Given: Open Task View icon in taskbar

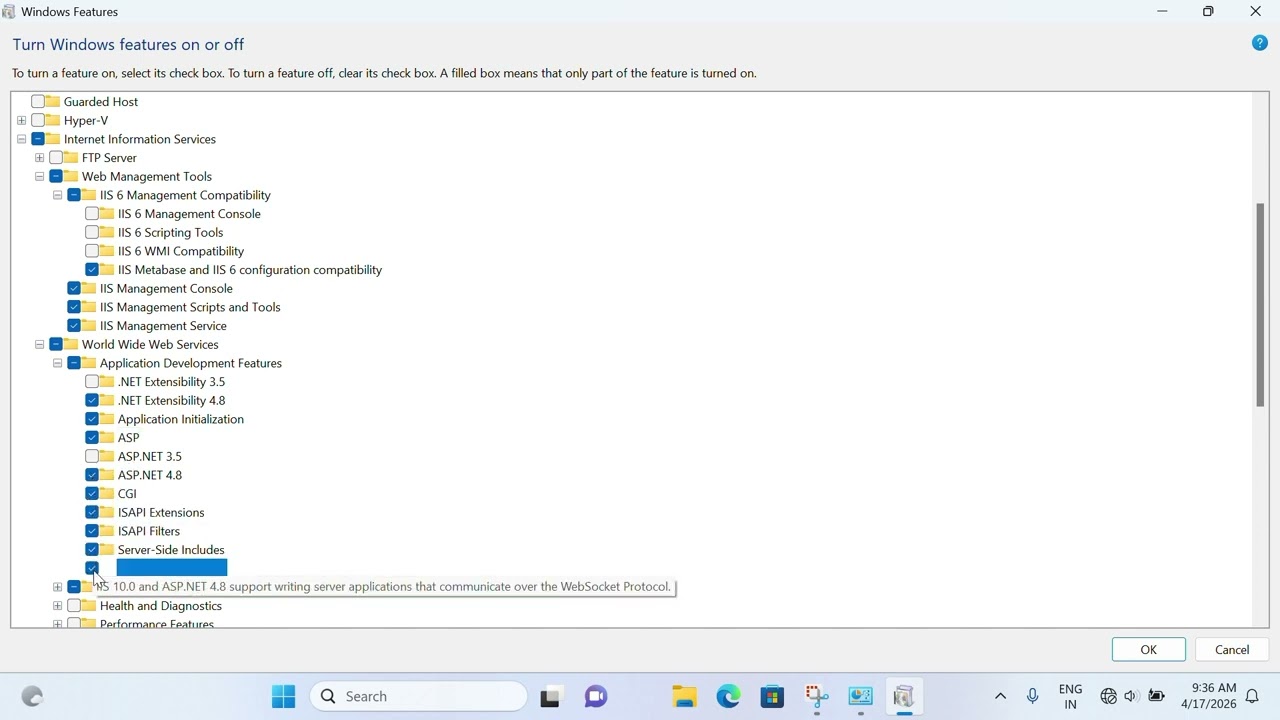Looking at the screenshot, I should 550,697.
